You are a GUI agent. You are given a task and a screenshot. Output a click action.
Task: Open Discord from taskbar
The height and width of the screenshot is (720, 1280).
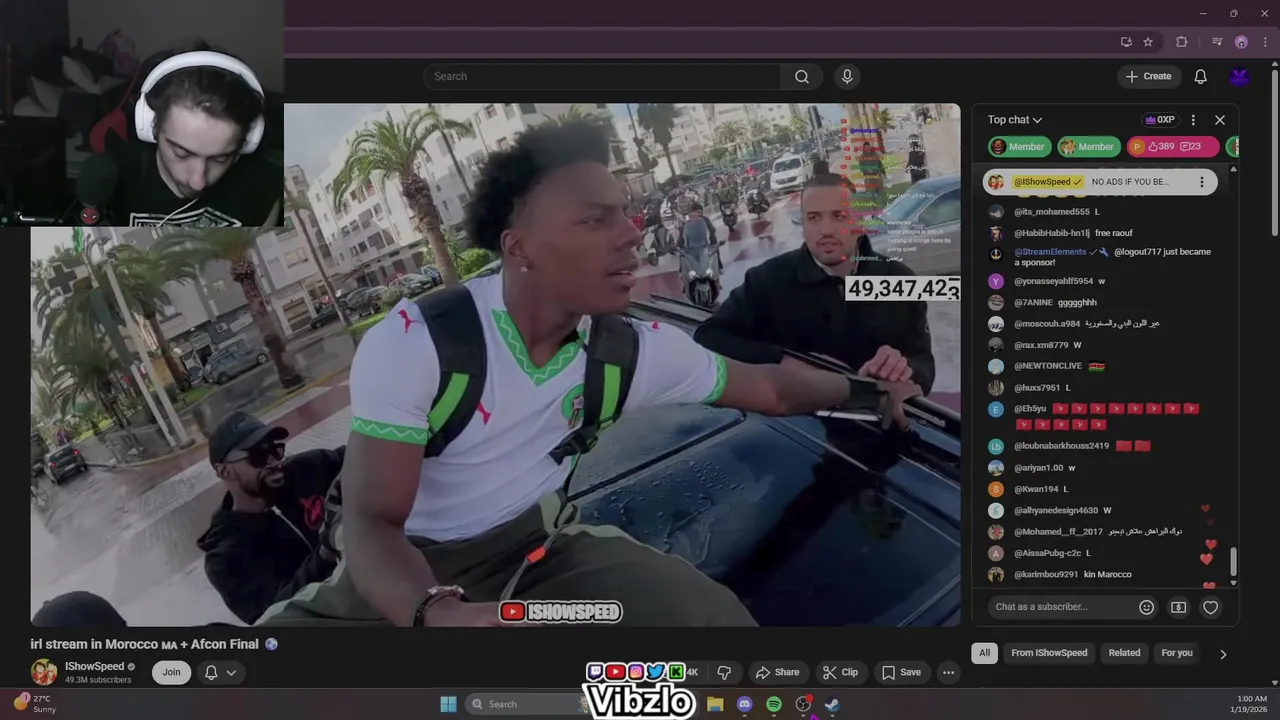pos(744,704)
